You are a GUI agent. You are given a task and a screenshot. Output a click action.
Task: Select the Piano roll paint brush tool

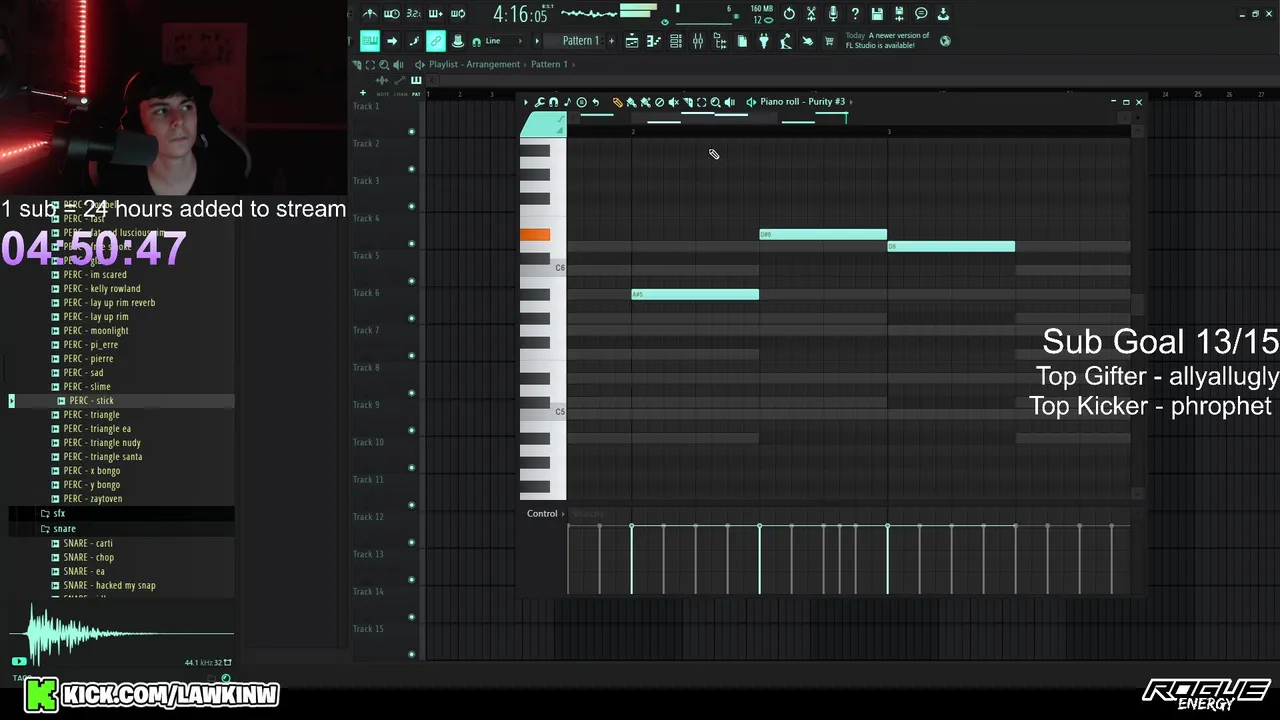click(631, 102)
